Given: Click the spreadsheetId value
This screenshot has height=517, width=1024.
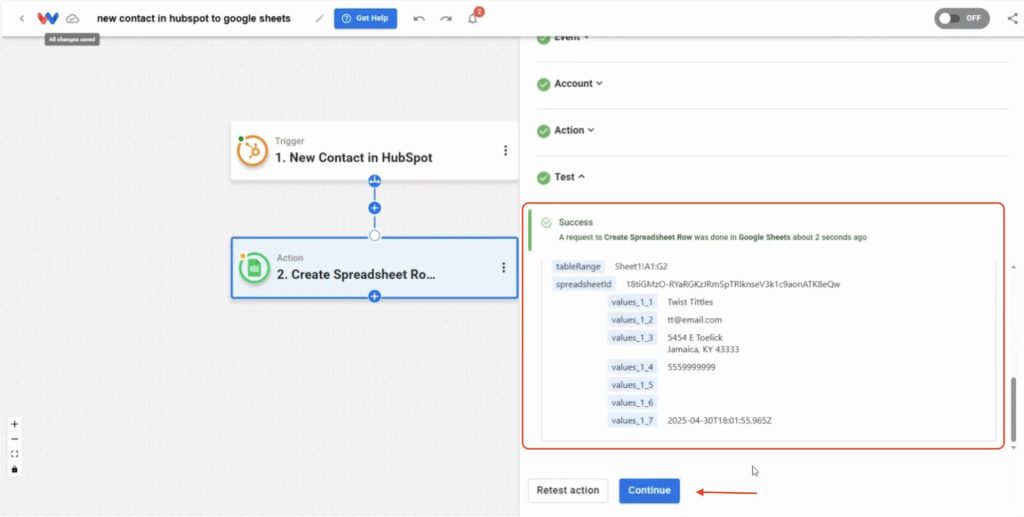Looking at the screenshot, I should 733,284.
